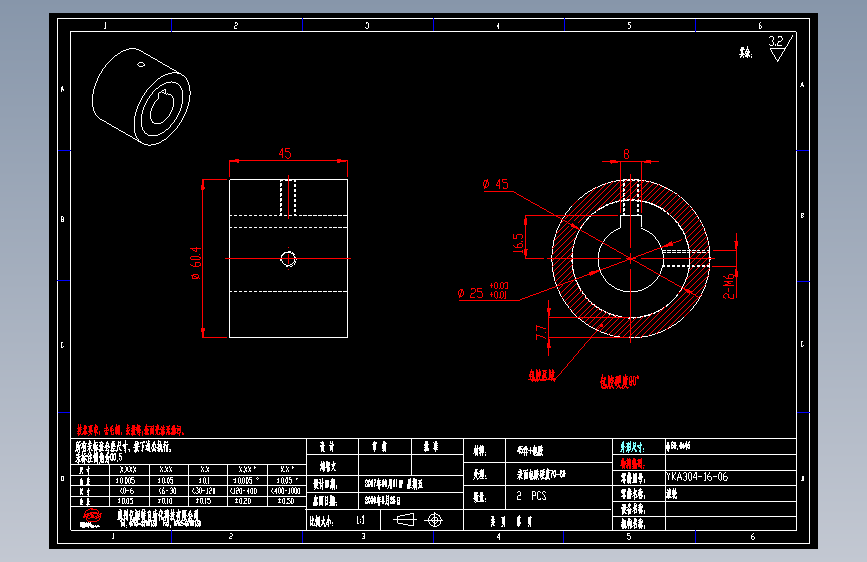
Task: Click the 8 keyway width dimension
Action: (626, 154)
